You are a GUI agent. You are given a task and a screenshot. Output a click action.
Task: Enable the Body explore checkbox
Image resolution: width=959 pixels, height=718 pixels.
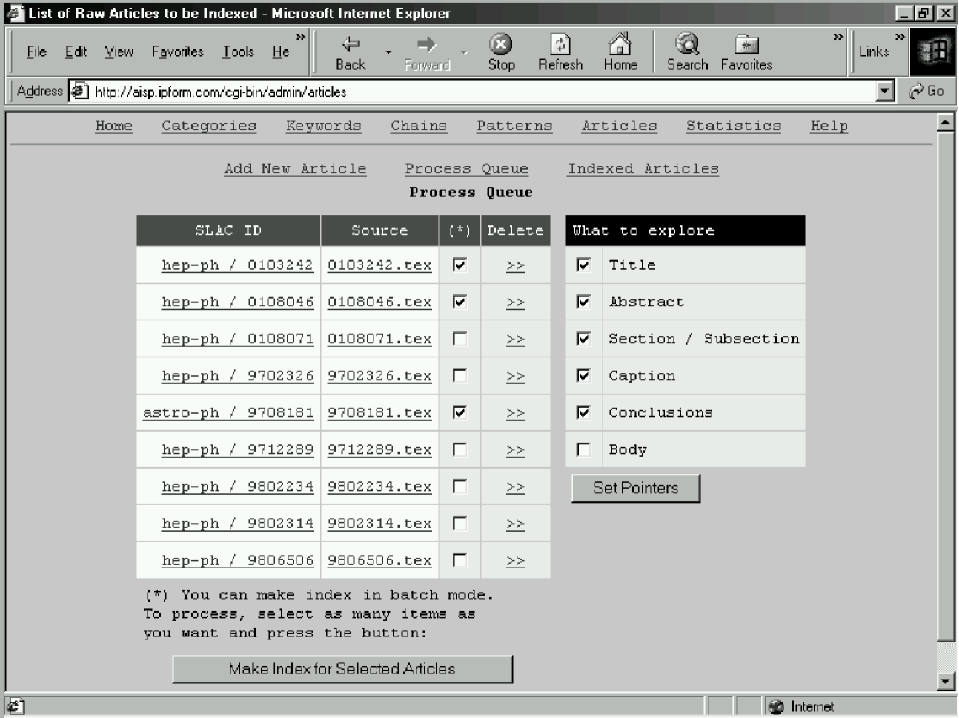coord(583,450)
